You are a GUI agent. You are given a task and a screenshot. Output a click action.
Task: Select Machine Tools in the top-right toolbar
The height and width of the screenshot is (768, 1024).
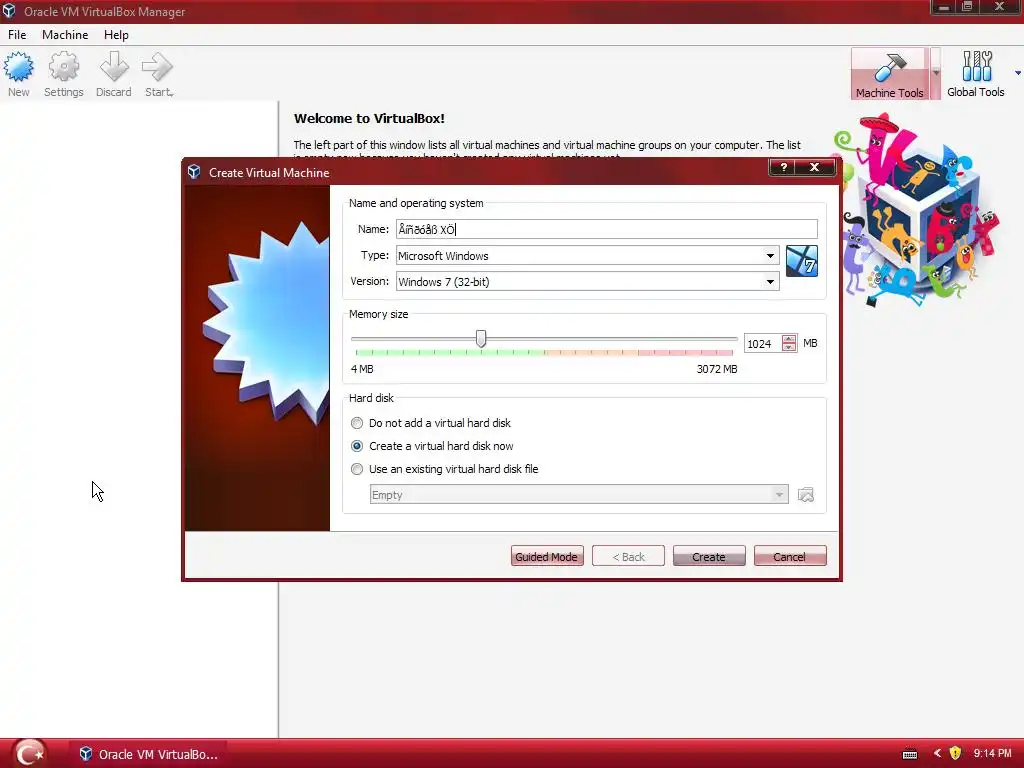(x=889, y=74)
